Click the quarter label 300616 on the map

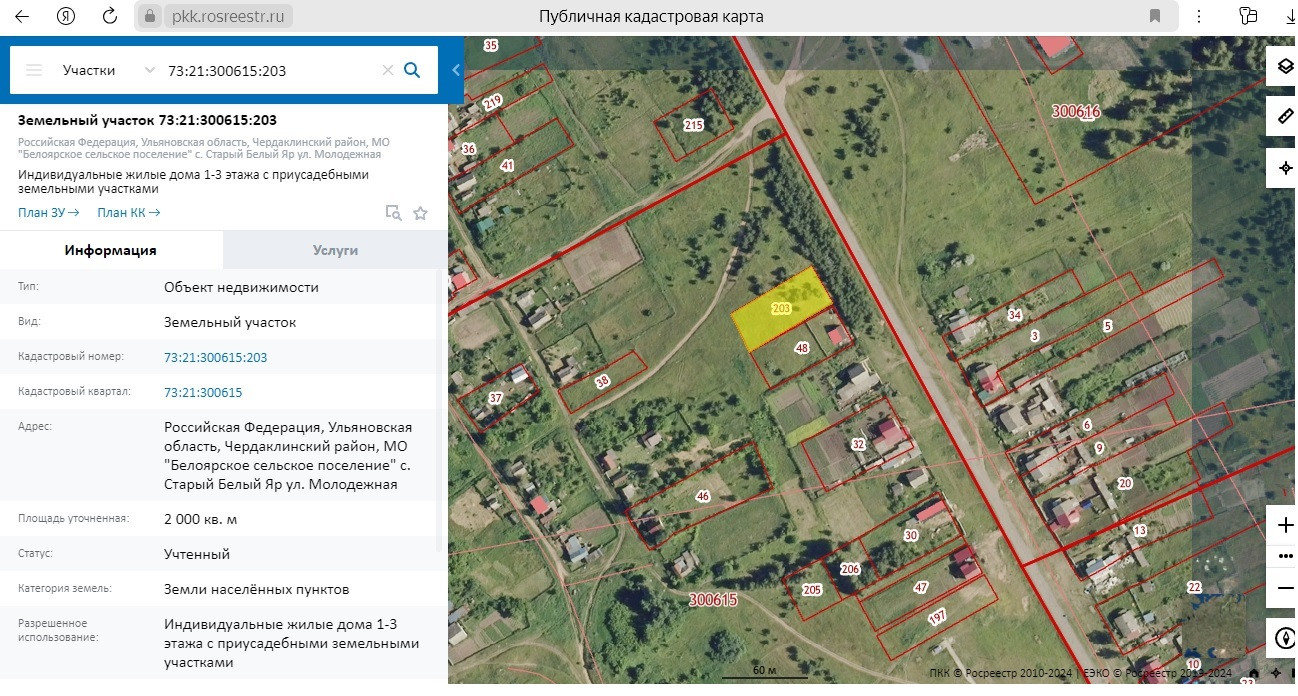click(1076, 112)
